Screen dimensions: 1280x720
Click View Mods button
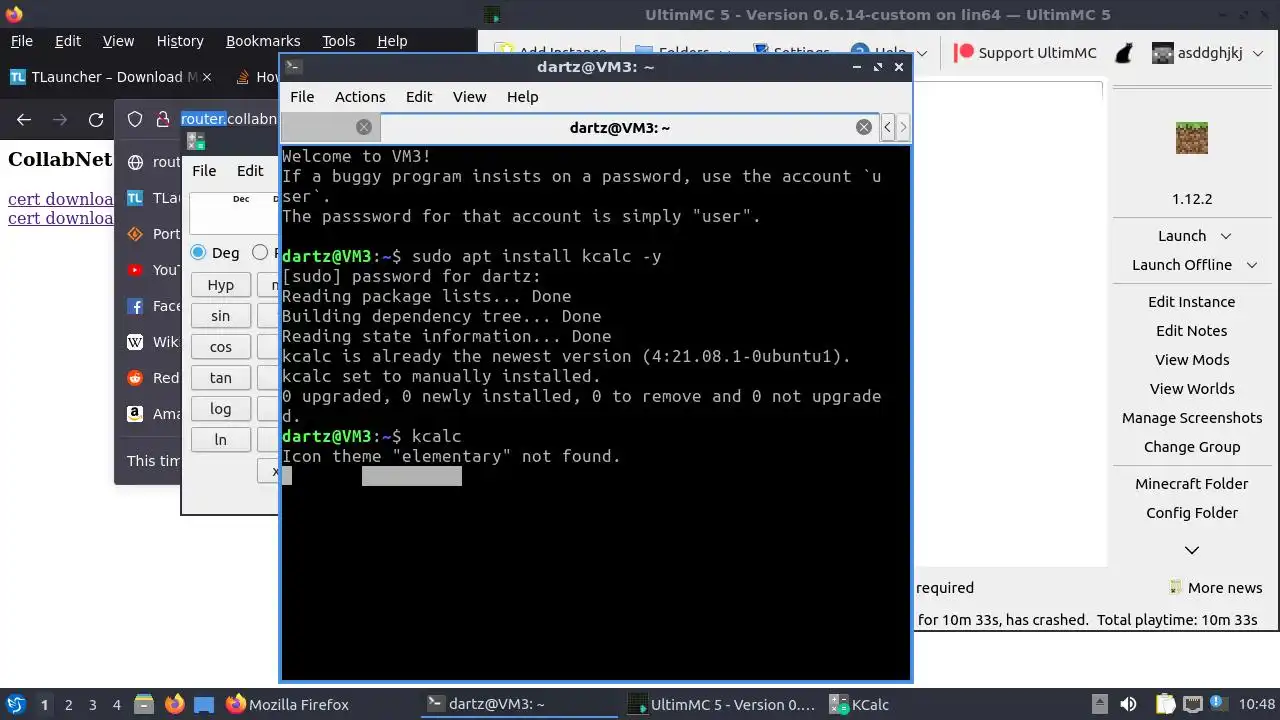click(x=1192, y=360)
